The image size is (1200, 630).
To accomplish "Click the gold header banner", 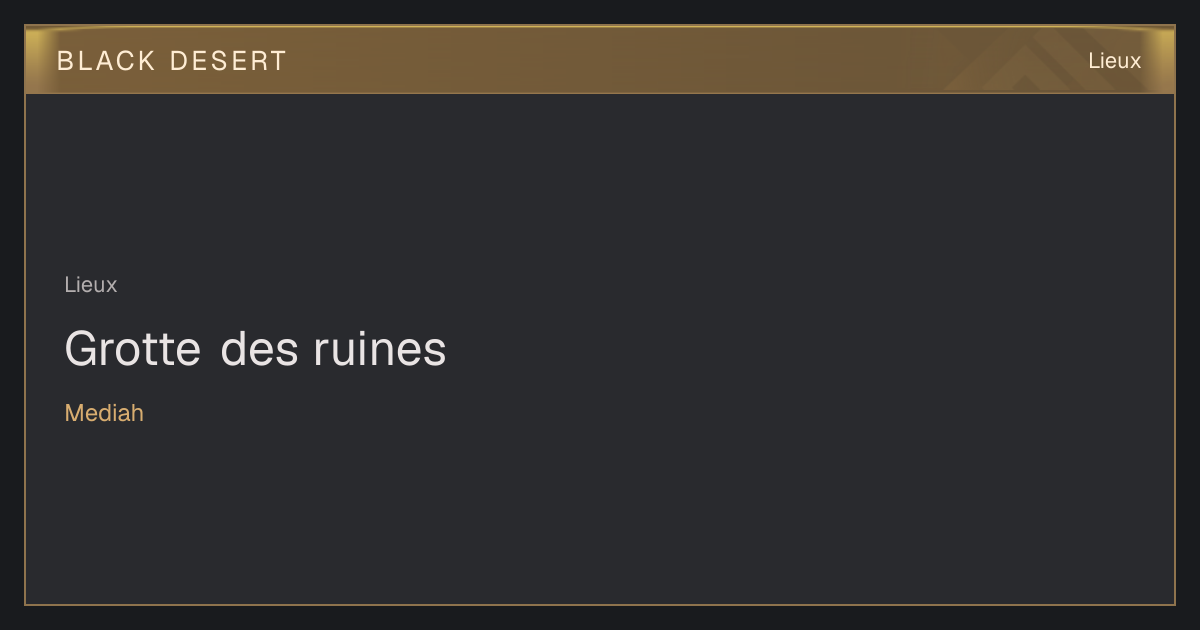I will click(x=600, y=60).
